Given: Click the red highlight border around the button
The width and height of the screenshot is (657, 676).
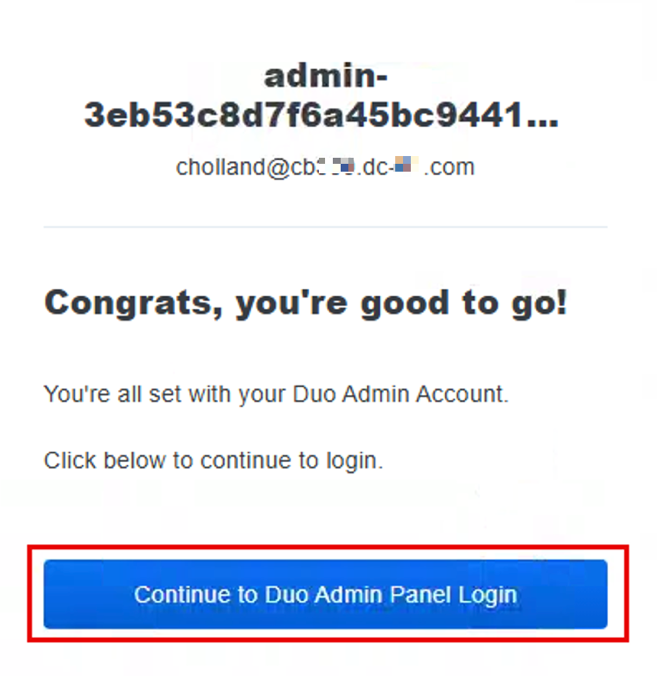Looking at the screenshot, I should click(328, 548).
